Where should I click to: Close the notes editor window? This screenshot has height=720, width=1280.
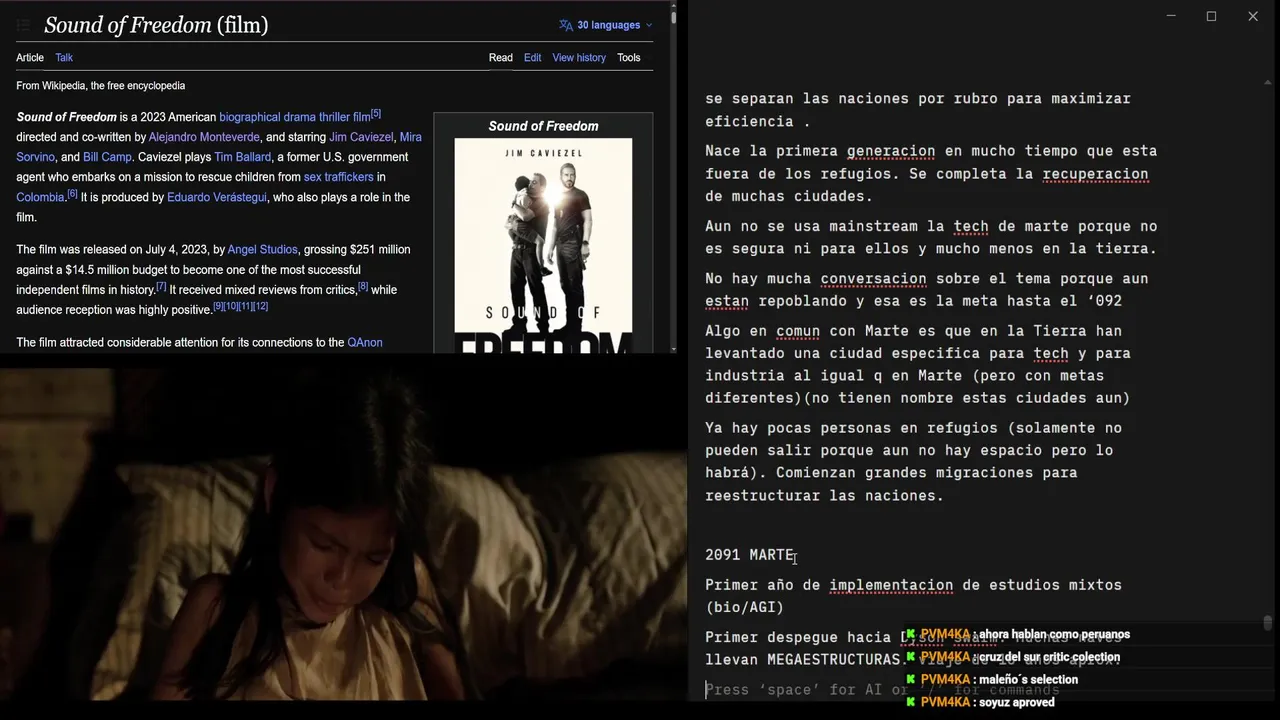coord(1252,16)
